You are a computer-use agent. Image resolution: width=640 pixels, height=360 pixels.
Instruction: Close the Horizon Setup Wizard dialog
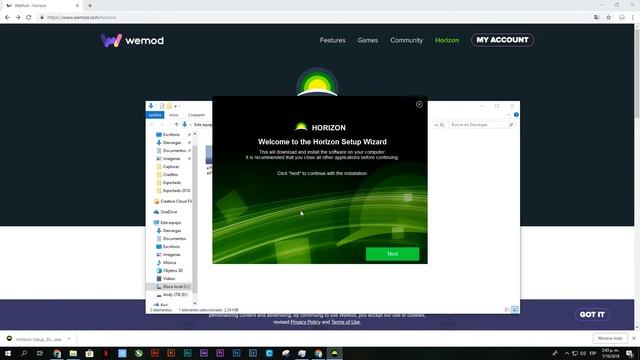pyautogui.click(x=419, y=104)
